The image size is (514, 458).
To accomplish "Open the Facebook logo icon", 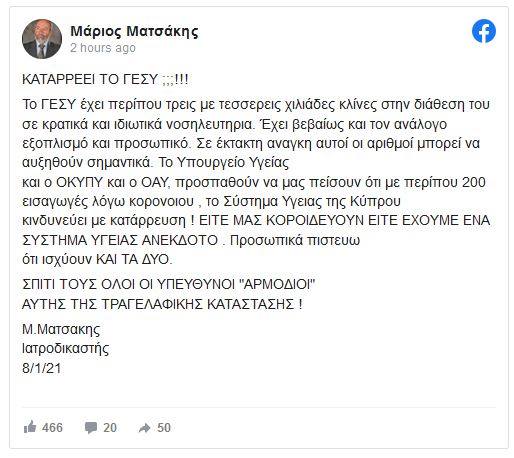I will click(484, 31).
